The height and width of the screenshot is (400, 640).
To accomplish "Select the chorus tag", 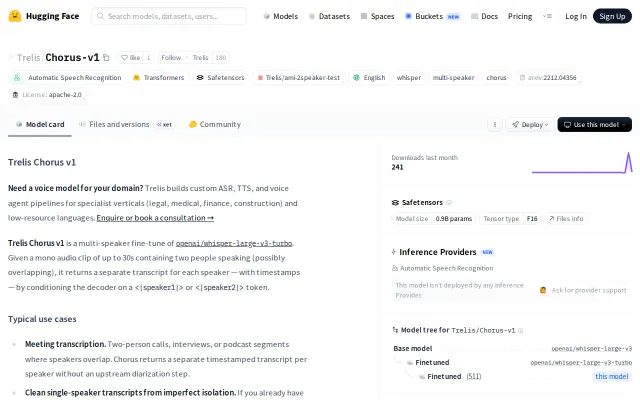I will 496,78.
